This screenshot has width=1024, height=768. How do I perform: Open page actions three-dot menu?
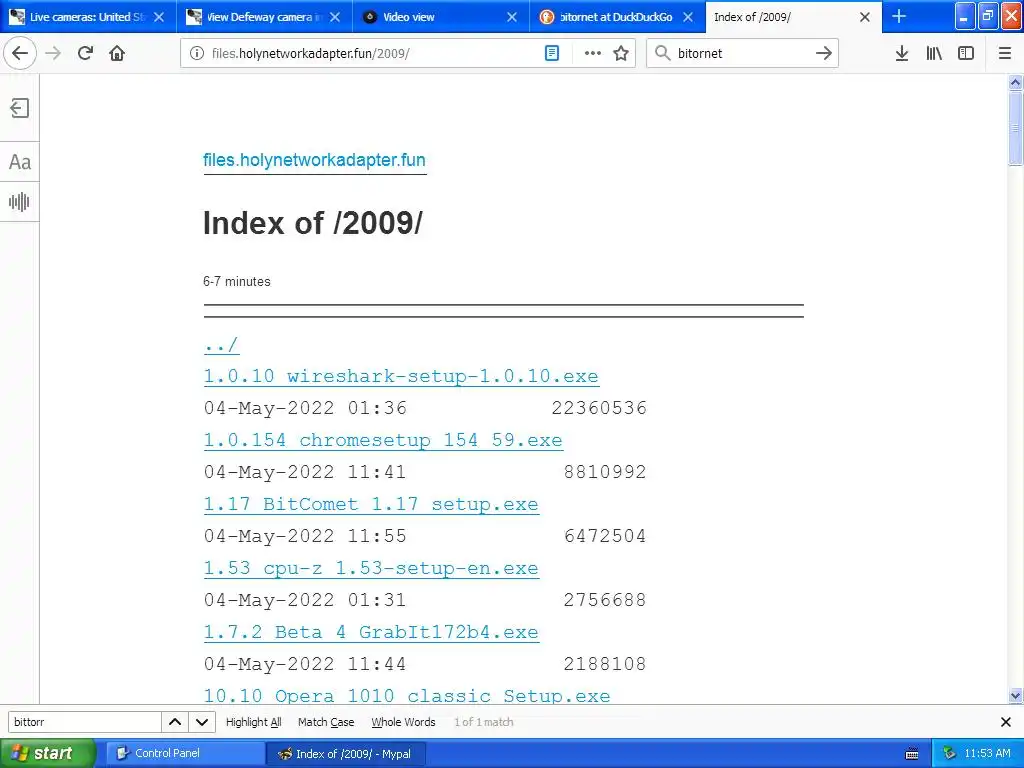pos(592,54)
